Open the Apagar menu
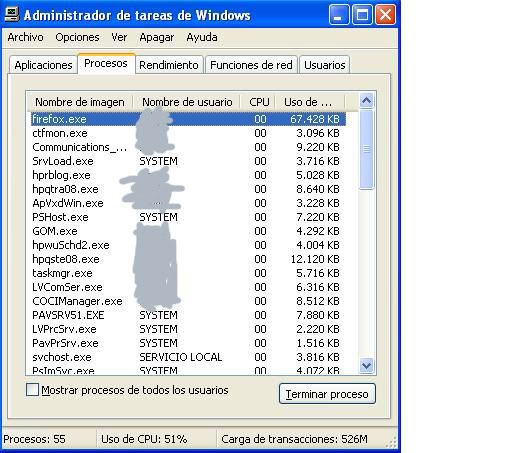 [157, 37]
